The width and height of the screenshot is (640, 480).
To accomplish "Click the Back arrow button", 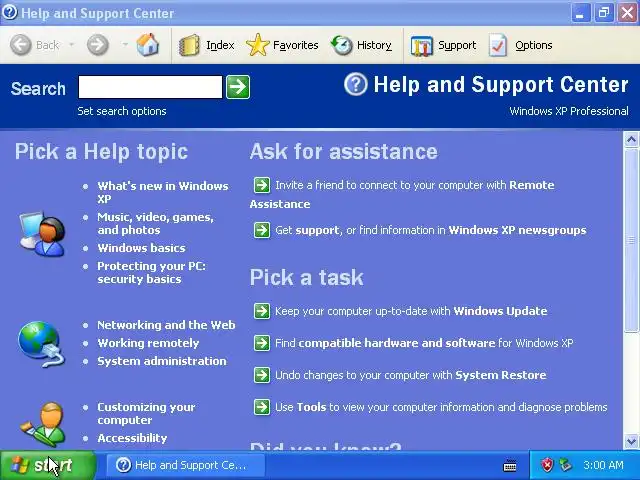I will pos(20,44).
